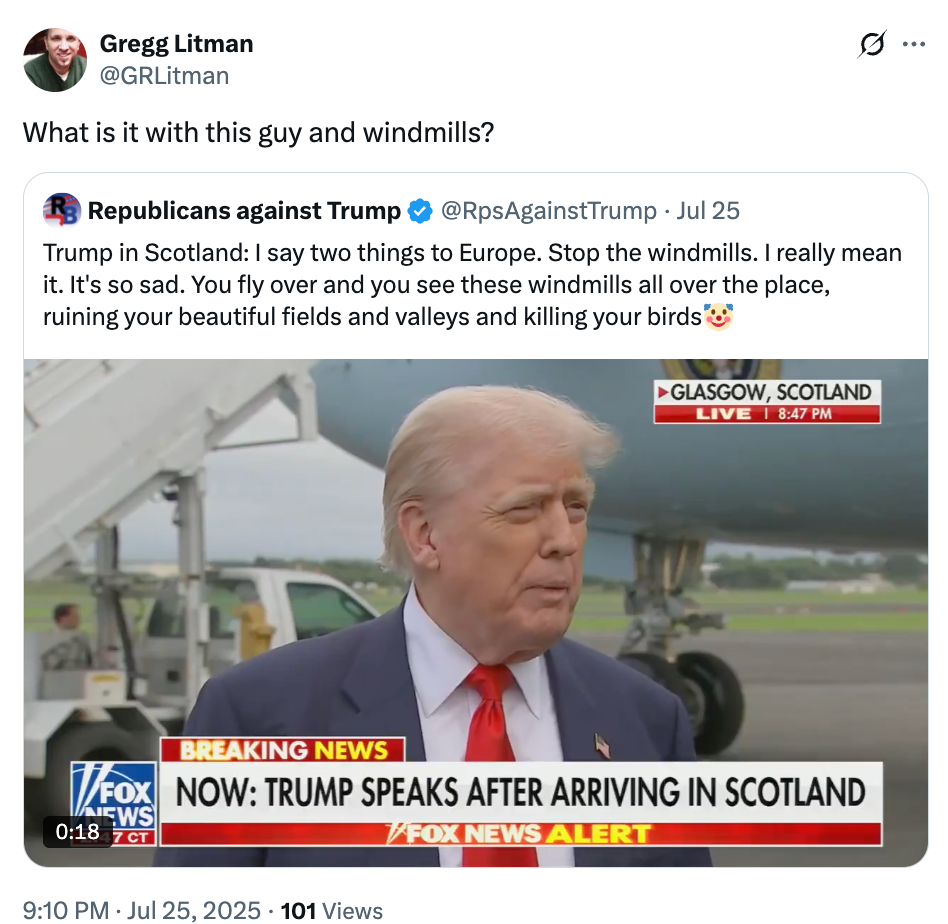
Task: Open Gregg Litman's profile avatar
Action: click(x=55, y=60)
